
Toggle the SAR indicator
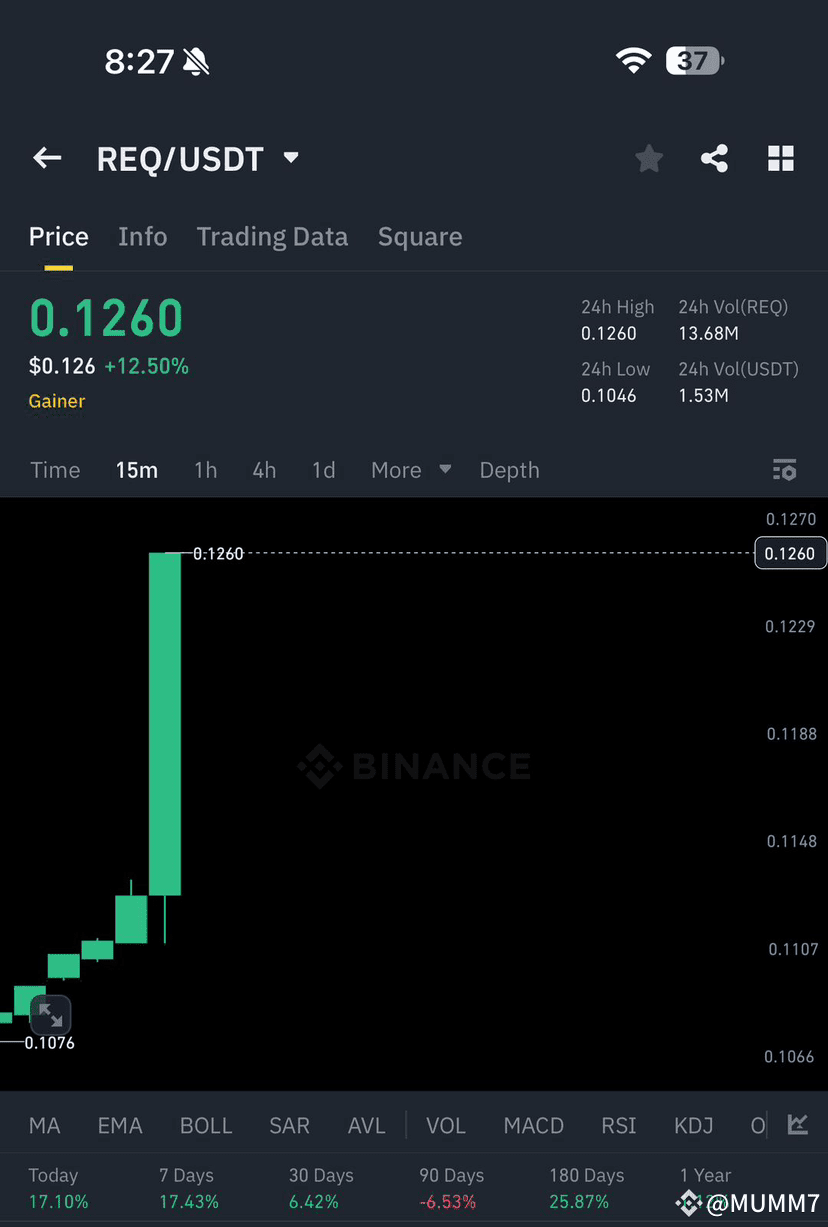[289, 1126]
